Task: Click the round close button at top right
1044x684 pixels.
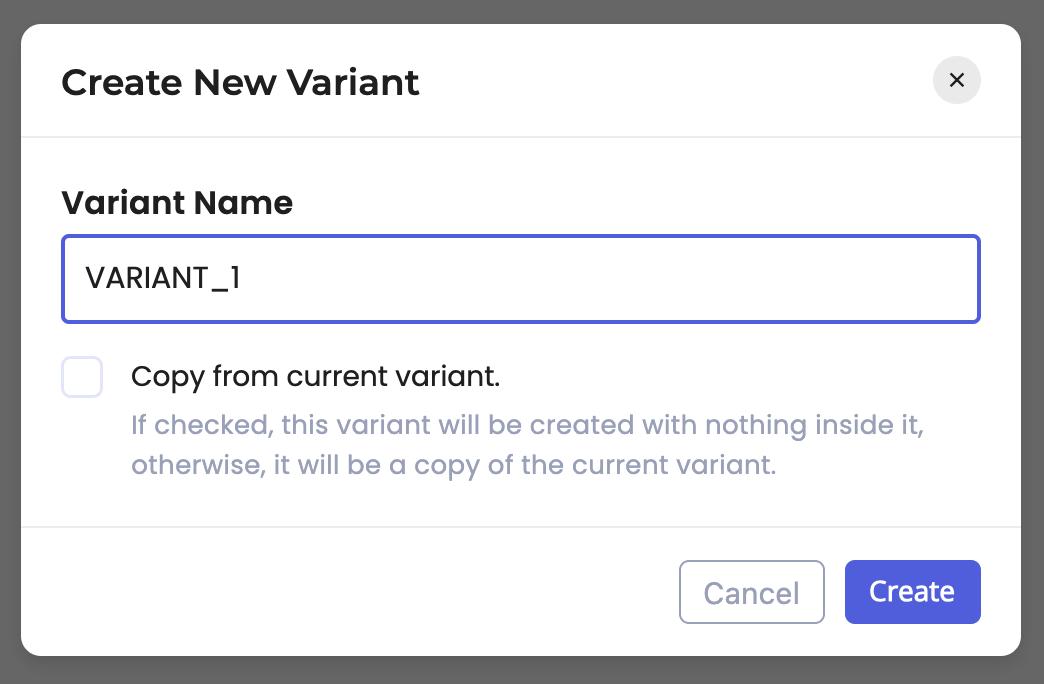Action: click(956, 80)
